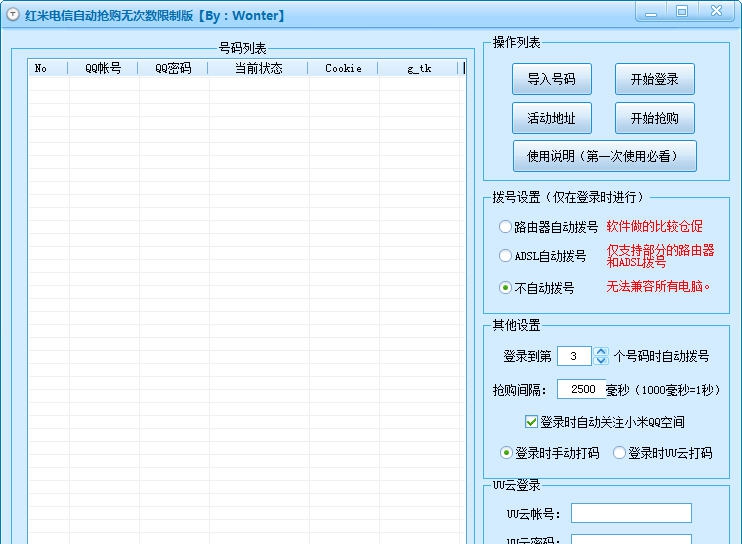742x544 pixels.
Task: Click the 导入号码 button
Action: click(x=551, y=79)
